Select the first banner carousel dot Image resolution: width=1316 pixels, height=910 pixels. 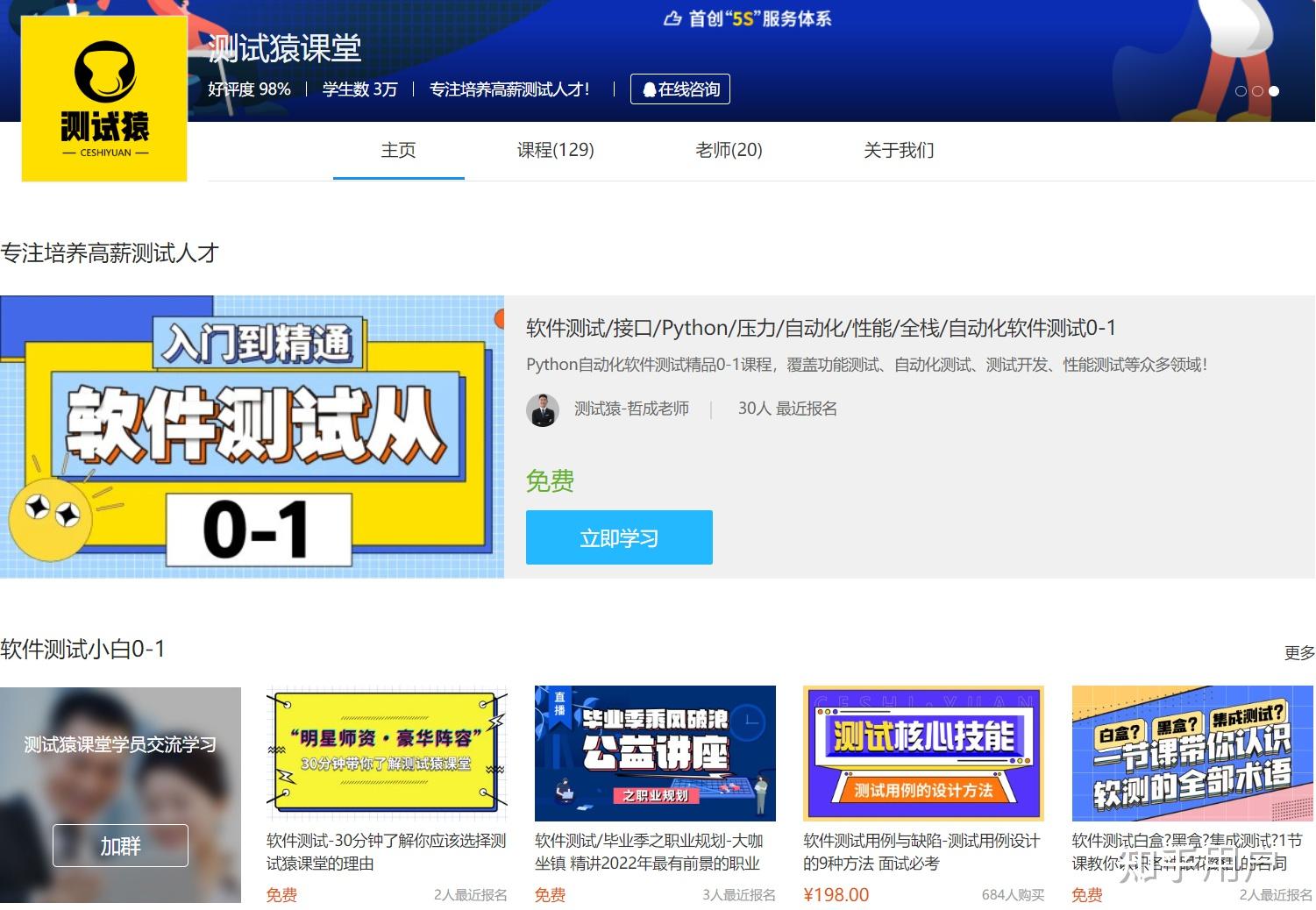pyautogui.click(x=1241, y=91)
